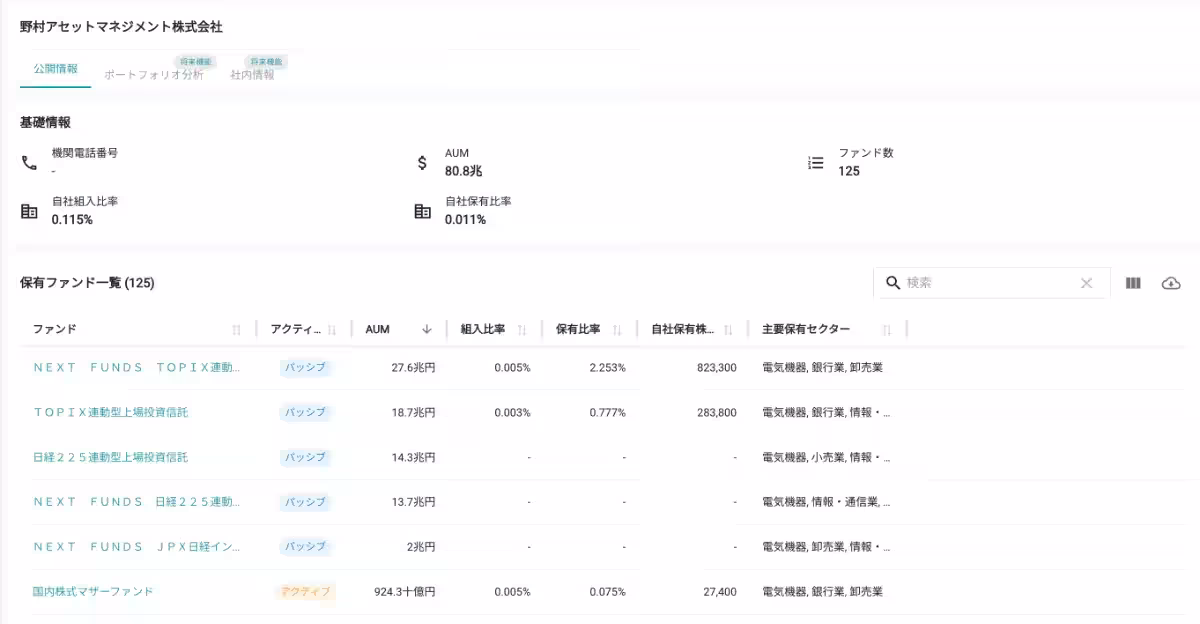Open the sort control on 主要保有セクター

coord(887,328)
